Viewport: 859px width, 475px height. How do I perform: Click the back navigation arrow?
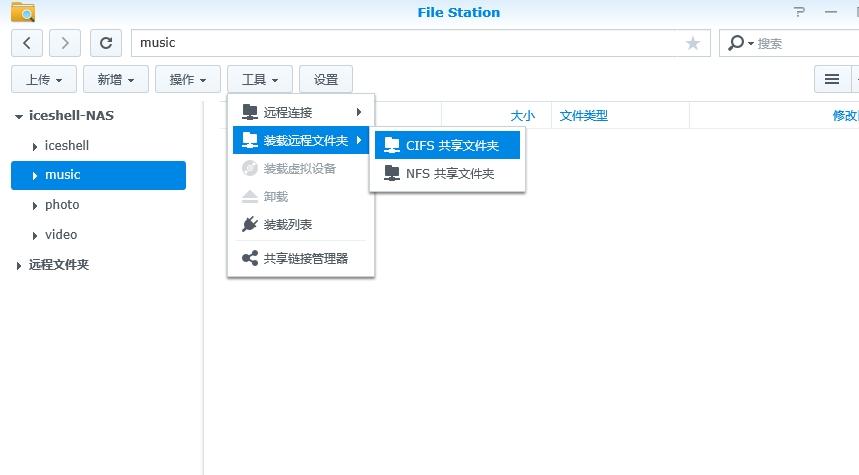click(27, 43)
